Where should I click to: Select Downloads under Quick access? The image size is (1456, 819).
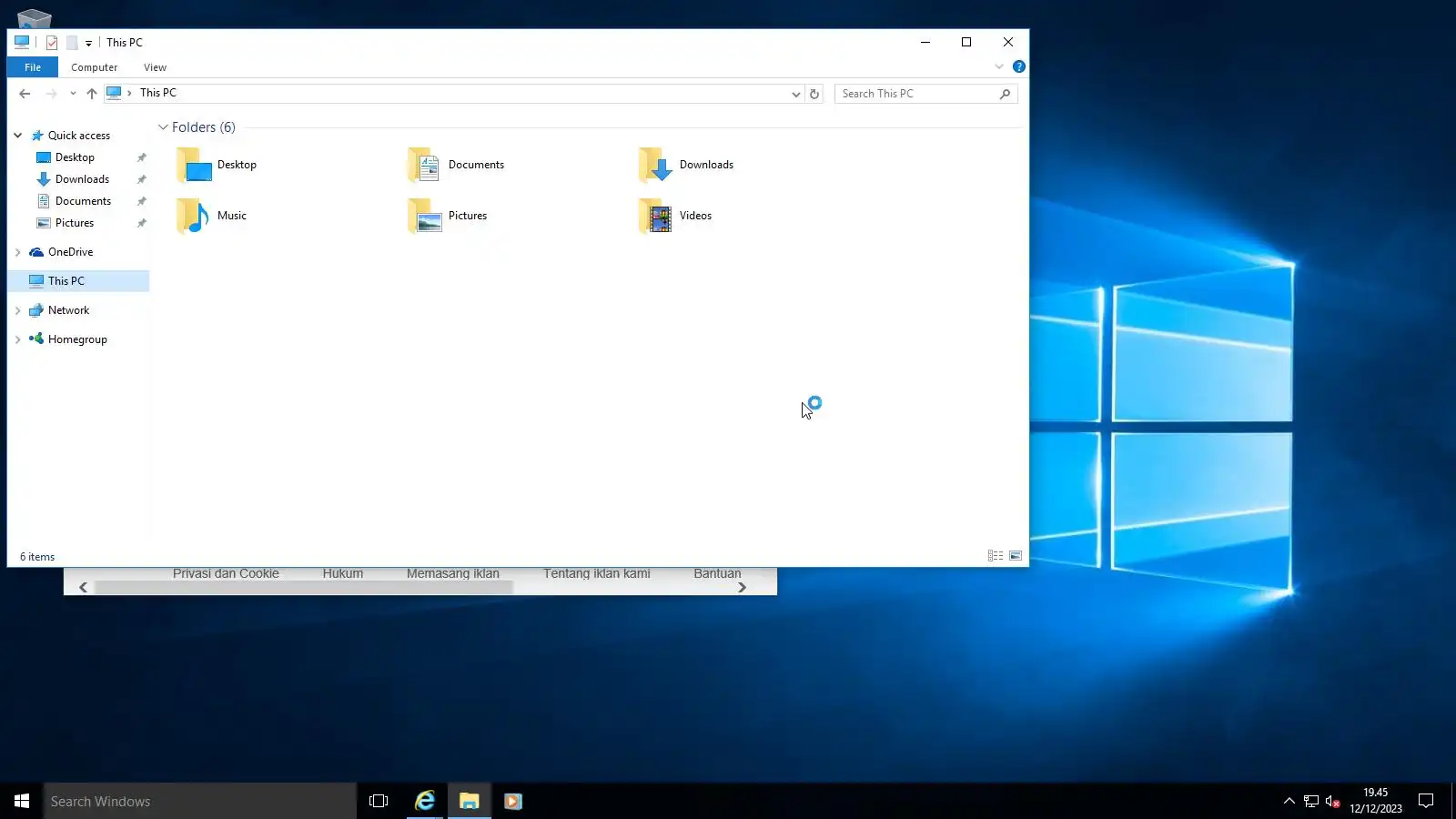(82, 179)
